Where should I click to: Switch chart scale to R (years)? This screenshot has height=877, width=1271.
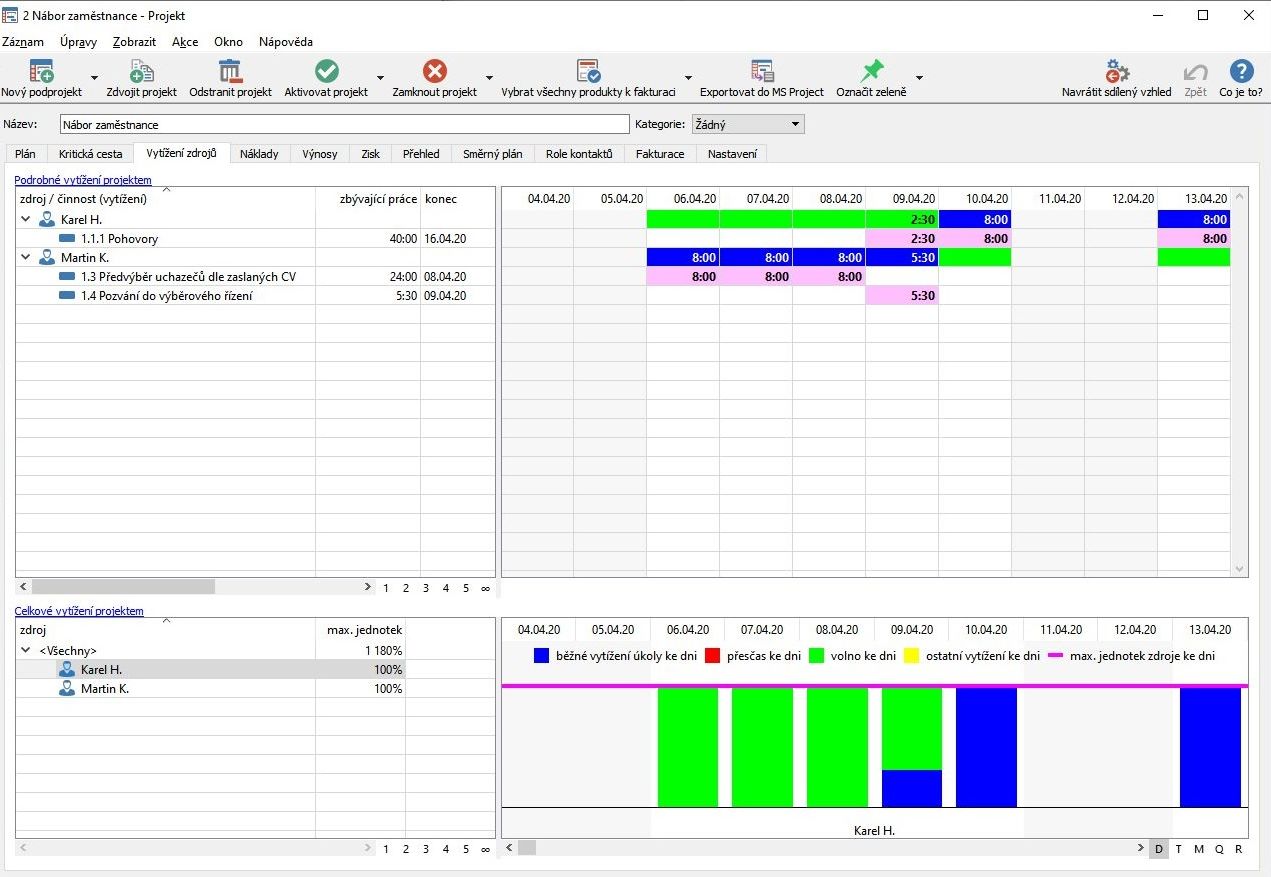(x=1238, y=849)
